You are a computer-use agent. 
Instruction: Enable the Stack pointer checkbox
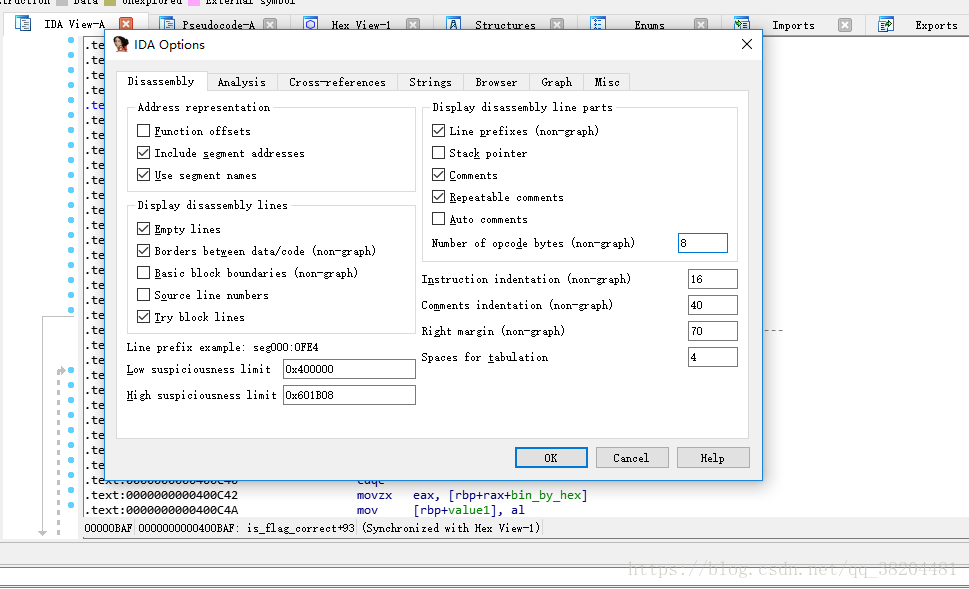tap(438, 153)
